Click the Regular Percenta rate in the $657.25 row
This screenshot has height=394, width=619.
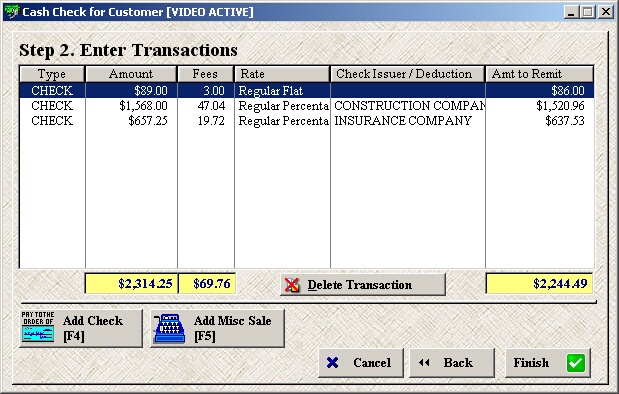[283, 121]
